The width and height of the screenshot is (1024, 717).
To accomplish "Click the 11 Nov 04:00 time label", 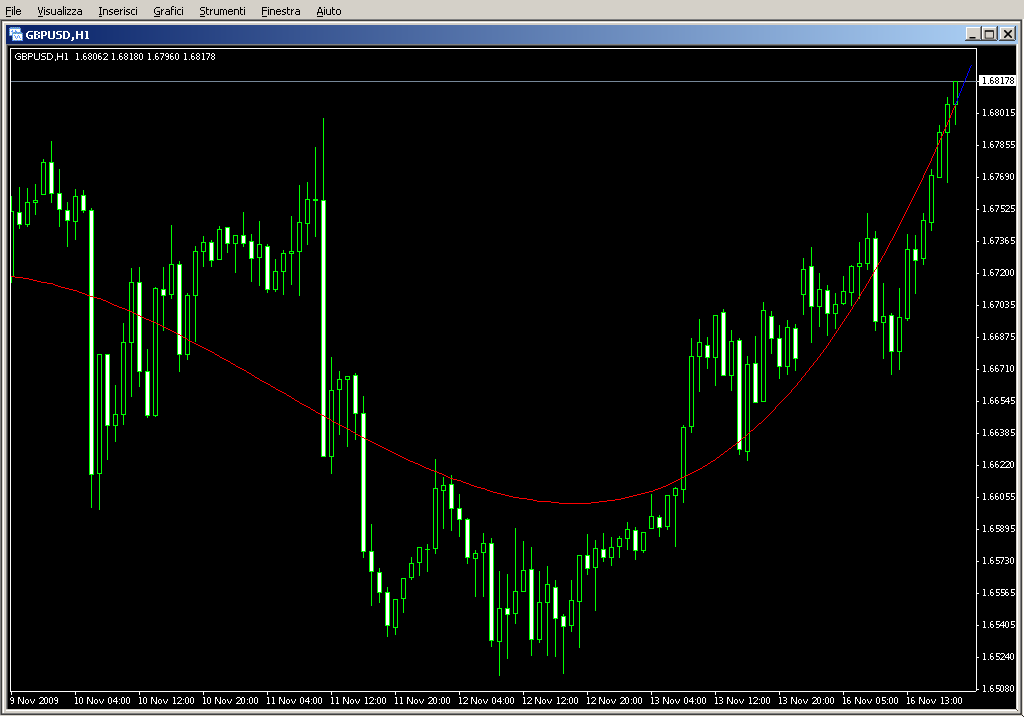I will tap(294, 701).
